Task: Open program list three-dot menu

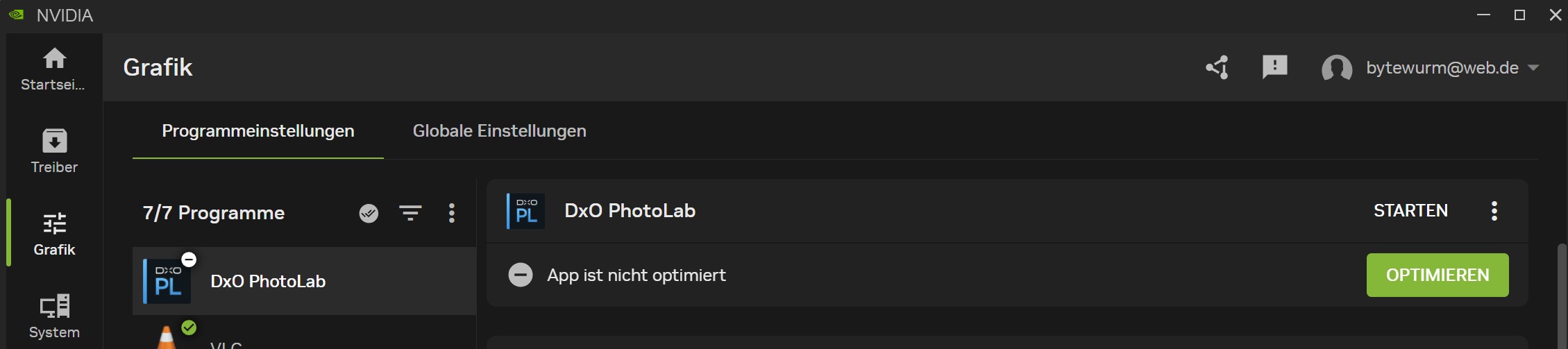Action: 452,213
